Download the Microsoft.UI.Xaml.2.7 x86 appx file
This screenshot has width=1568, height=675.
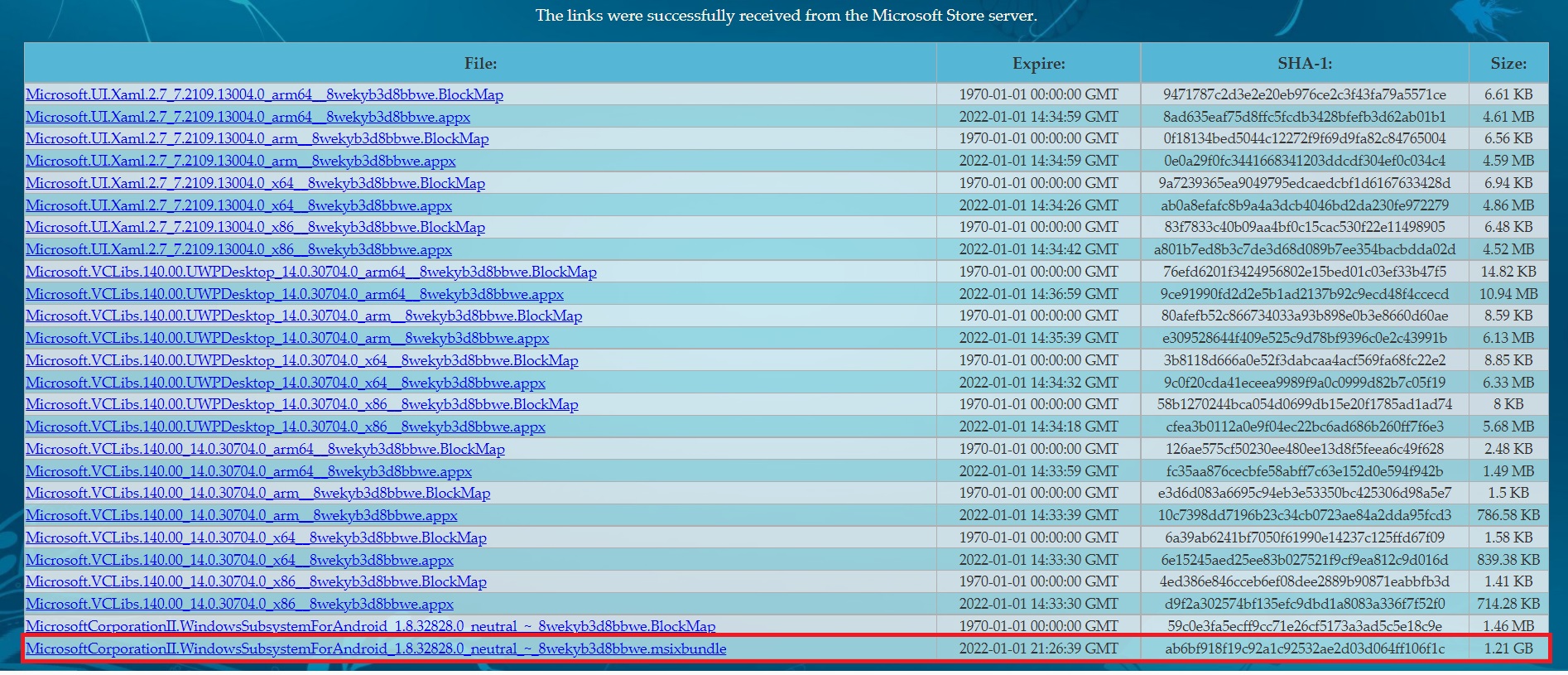tap(238, 249)
